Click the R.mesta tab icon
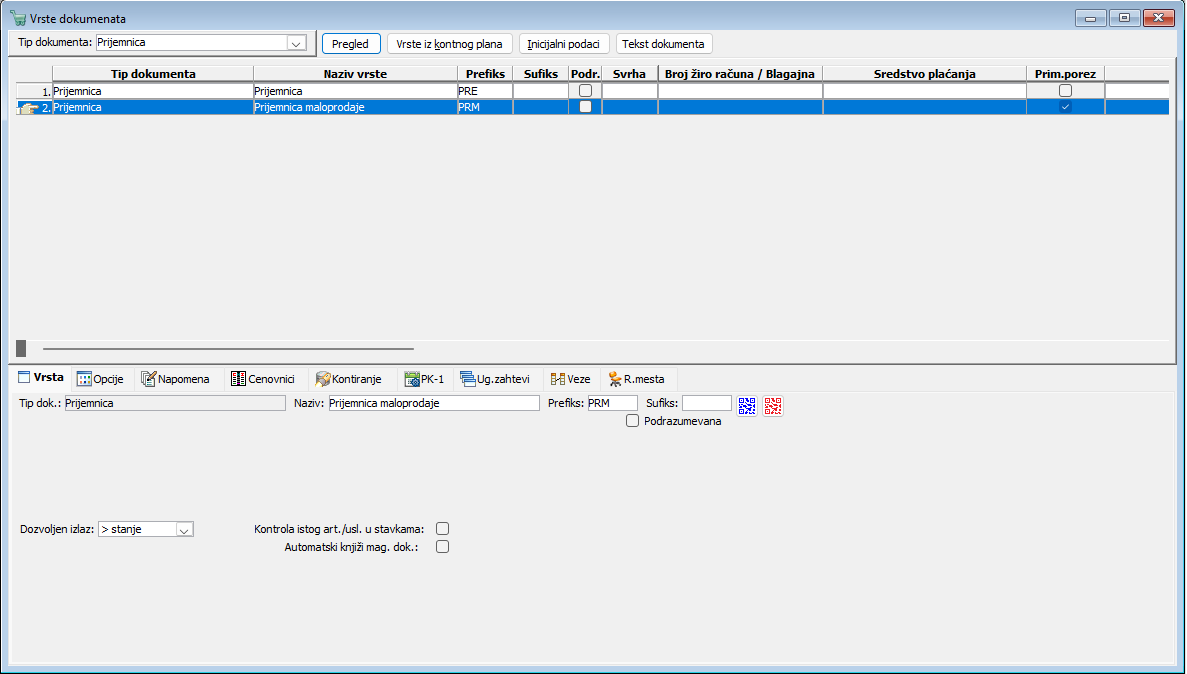Screen dimensions: 1187x674 (x=615, y=379)
